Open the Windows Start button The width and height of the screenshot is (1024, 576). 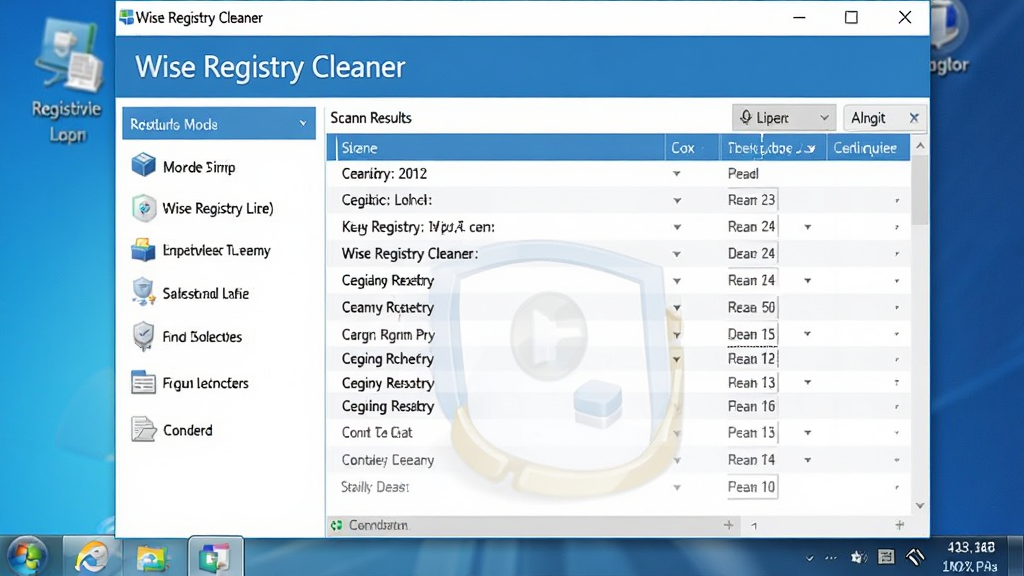(x=26, y=557)
